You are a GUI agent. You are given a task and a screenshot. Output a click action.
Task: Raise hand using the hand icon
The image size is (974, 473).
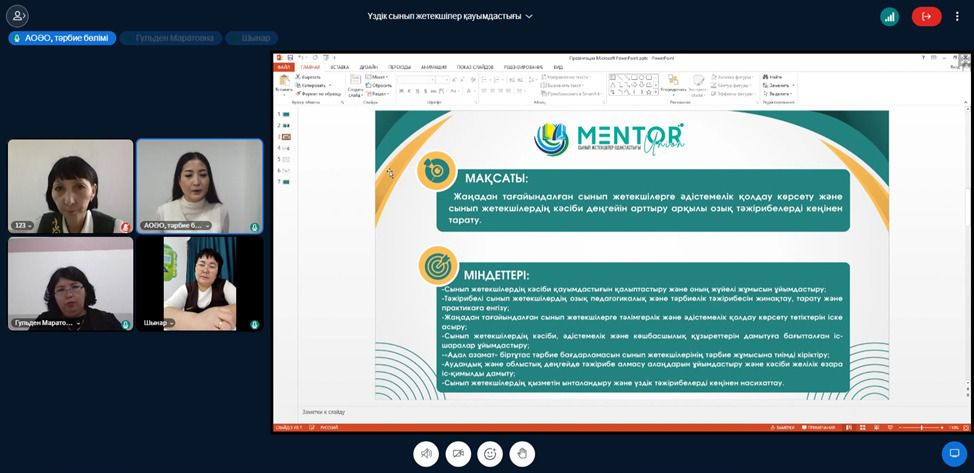click(522, 453)
